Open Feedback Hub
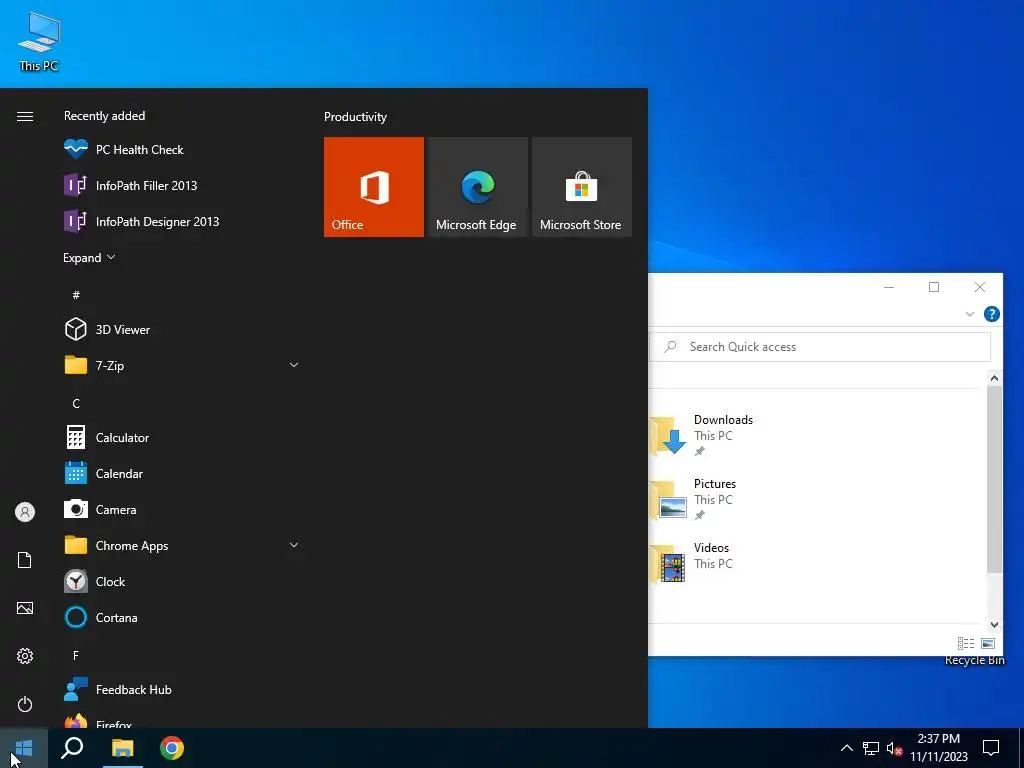The height and width of the screenshot is (768, 1024). (x=182, y=690)
